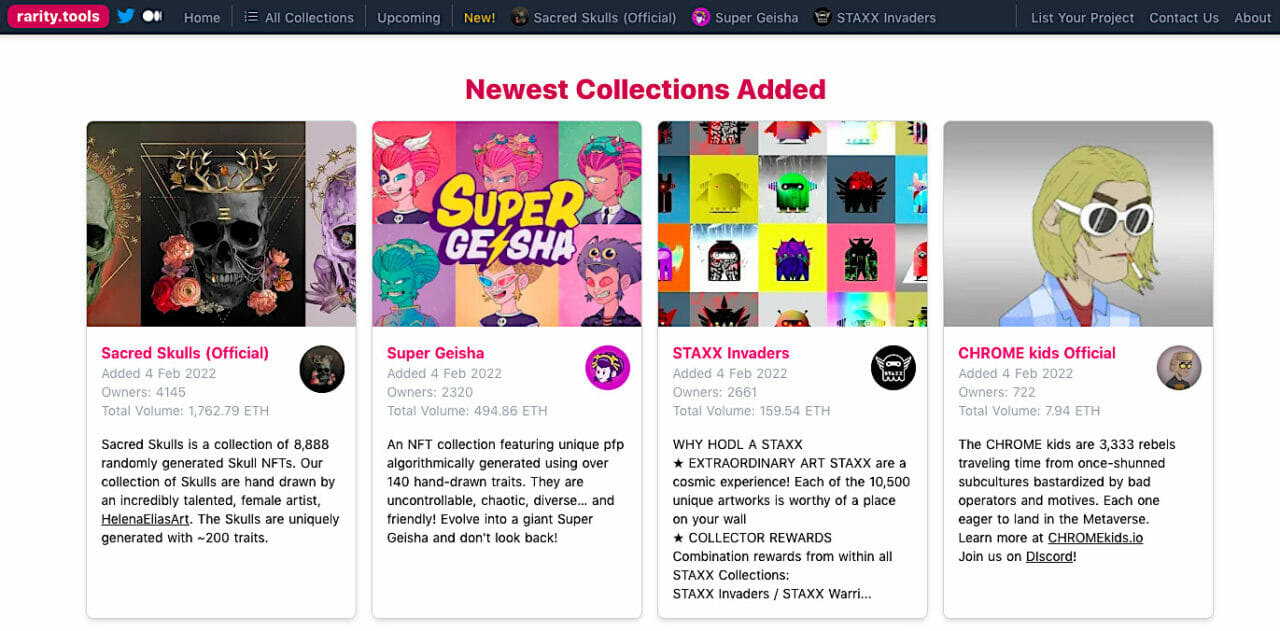Click the List Your Project button
This screenshot has width=1280, height=631.
point(1081,17)
